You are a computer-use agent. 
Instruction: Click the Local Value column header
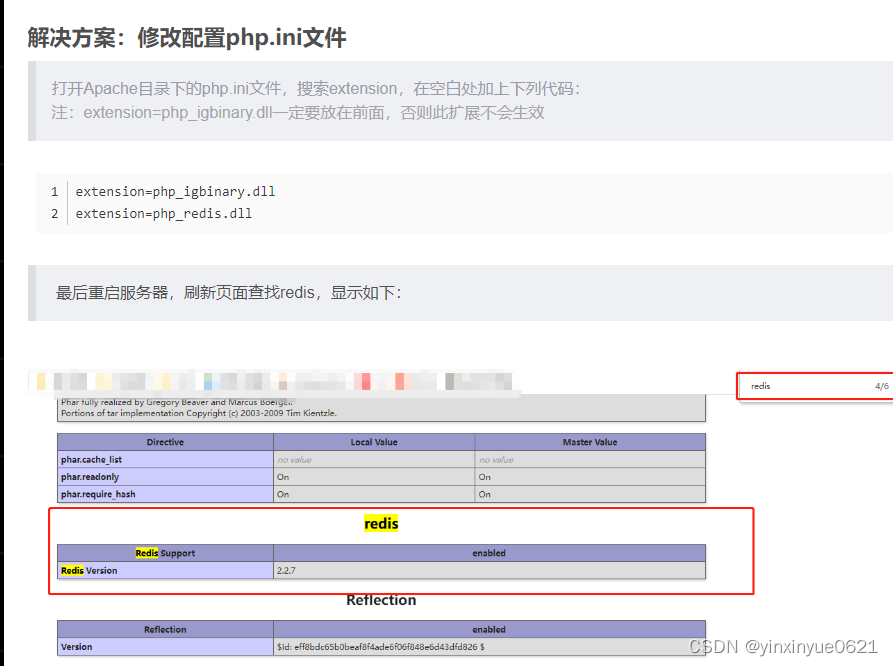click(374, 442)
